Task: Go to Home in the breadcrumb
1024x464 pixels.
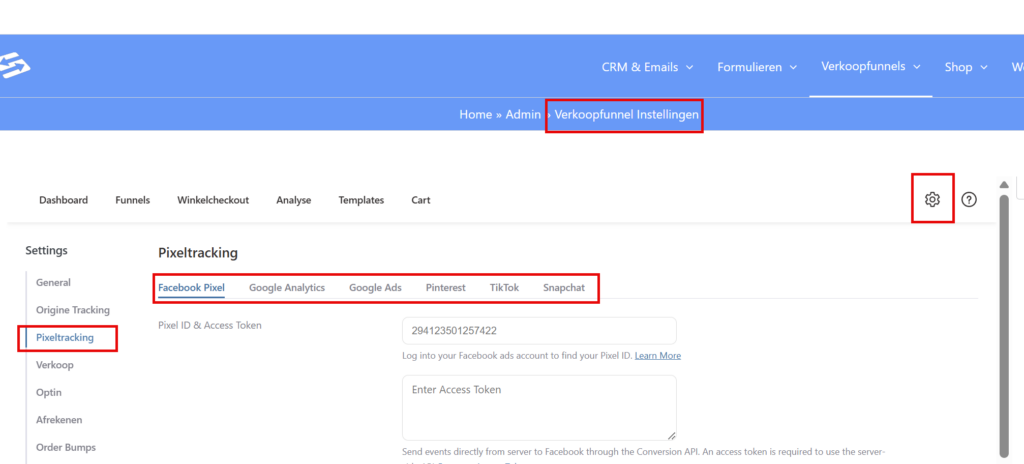Action: click(475, 115)
